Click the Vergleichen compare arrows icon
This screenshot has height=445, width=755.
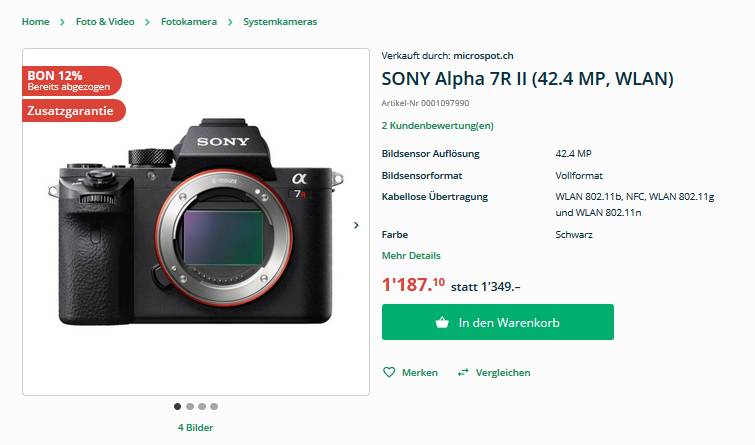pyautogui.click(x=463, y=373)
